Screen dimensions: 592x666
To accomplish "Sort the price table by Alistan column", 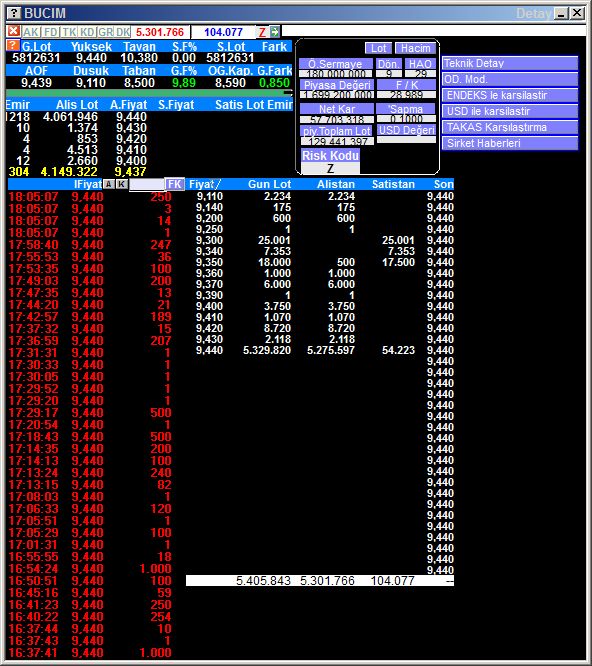I will tap(335, 184).
